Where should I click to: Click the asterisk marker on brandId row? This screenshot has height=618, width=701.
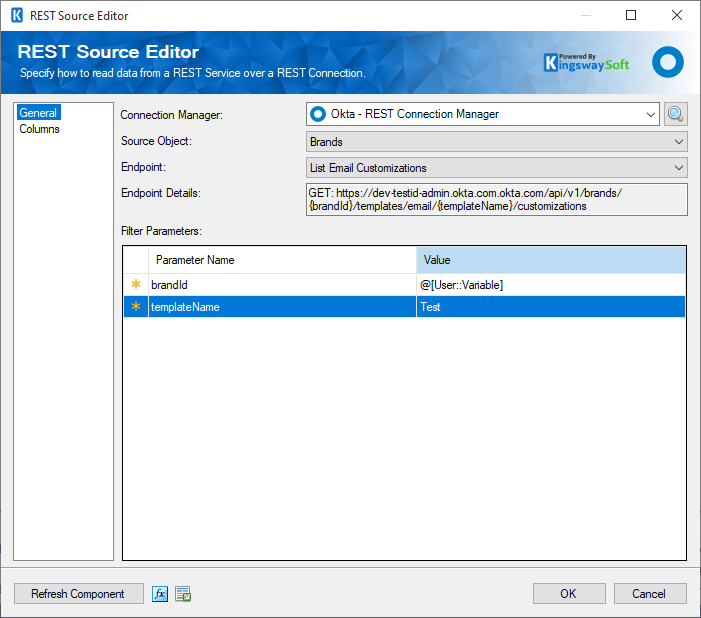(136, 284)
